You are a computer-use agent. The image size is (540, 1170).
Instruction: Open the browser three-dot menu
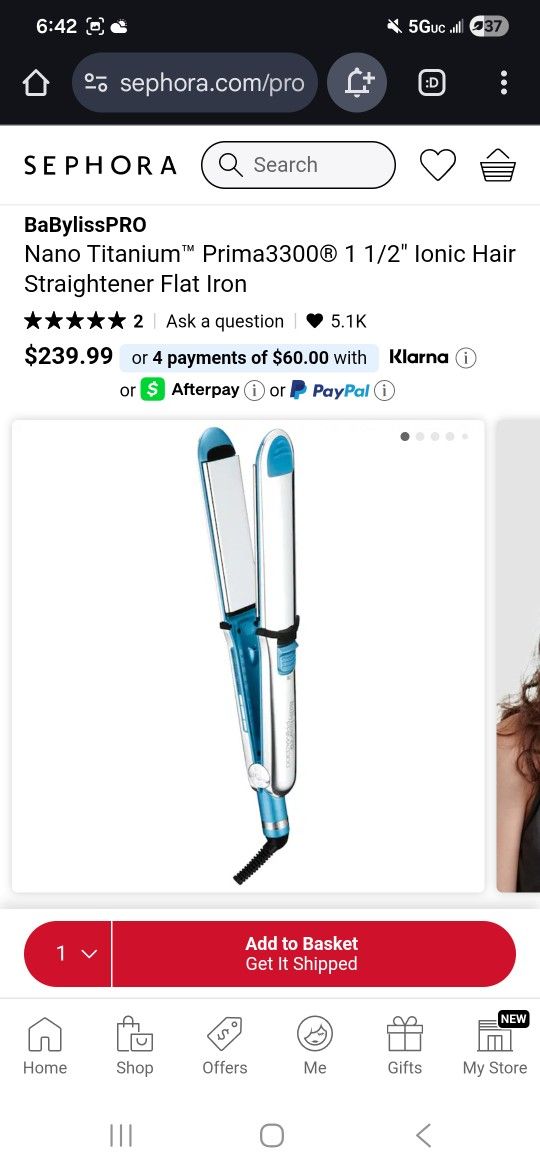[504, 83]
